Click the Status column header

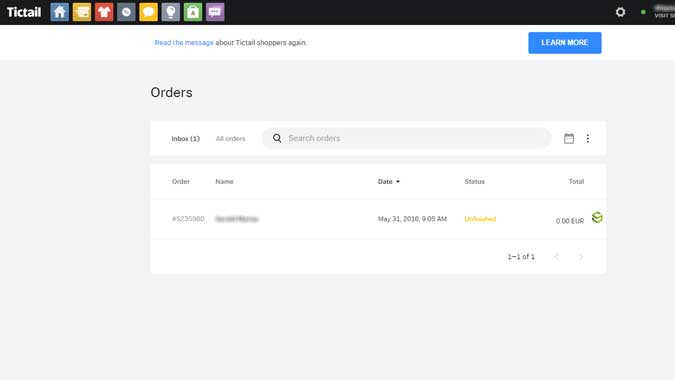[x=474, y=182]
